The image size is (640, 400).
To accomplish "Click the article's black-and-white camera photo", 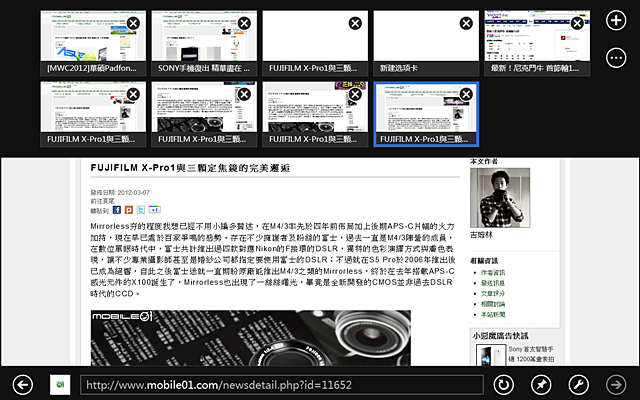I will click(251, 338).
